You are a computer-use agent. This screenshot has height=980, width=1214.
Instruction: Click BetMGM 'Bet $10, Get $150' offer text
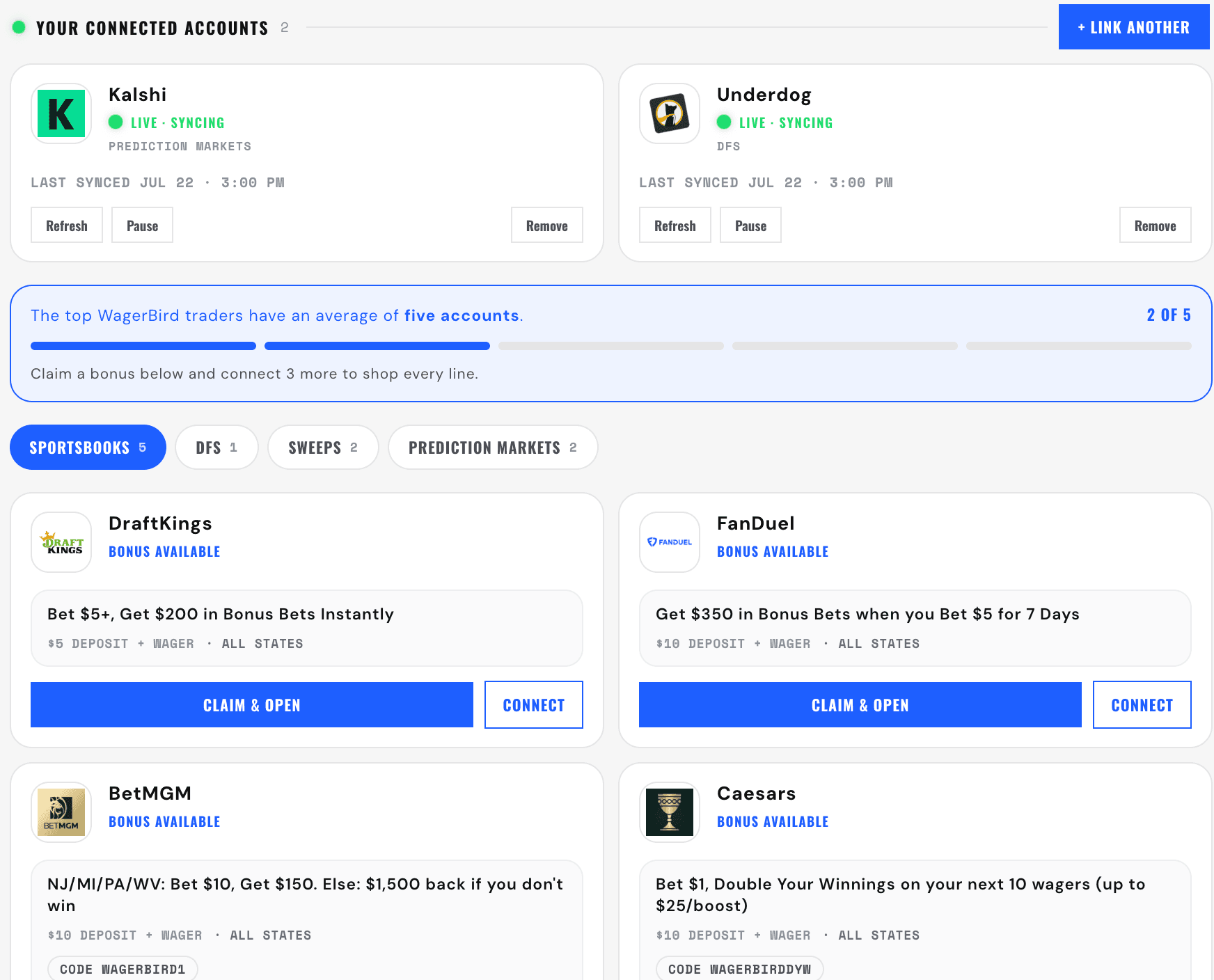pos(306,894)
